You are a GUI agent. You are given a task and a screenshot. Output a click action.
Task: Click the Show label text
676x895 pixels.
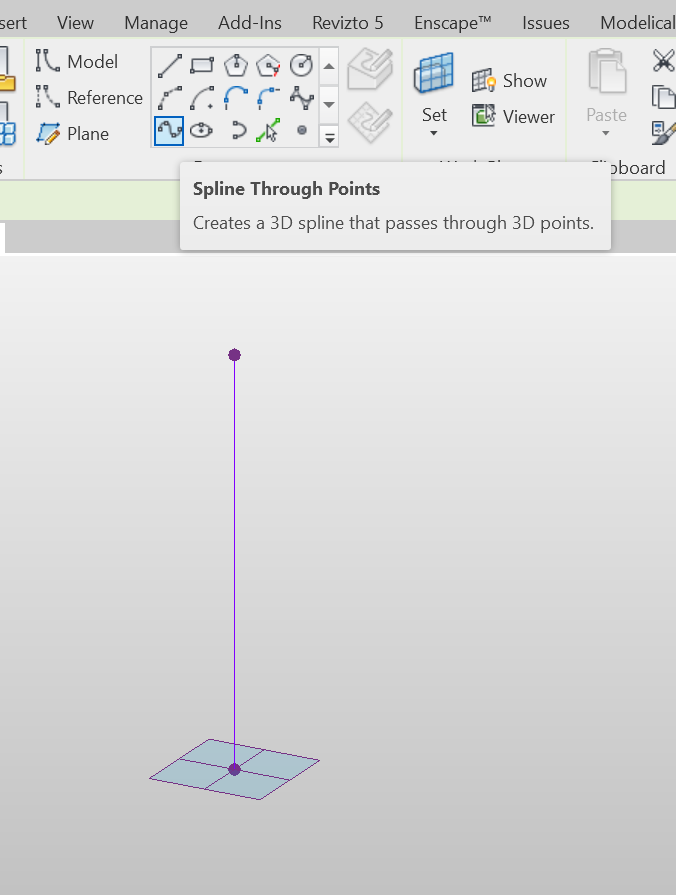[525, 80]
